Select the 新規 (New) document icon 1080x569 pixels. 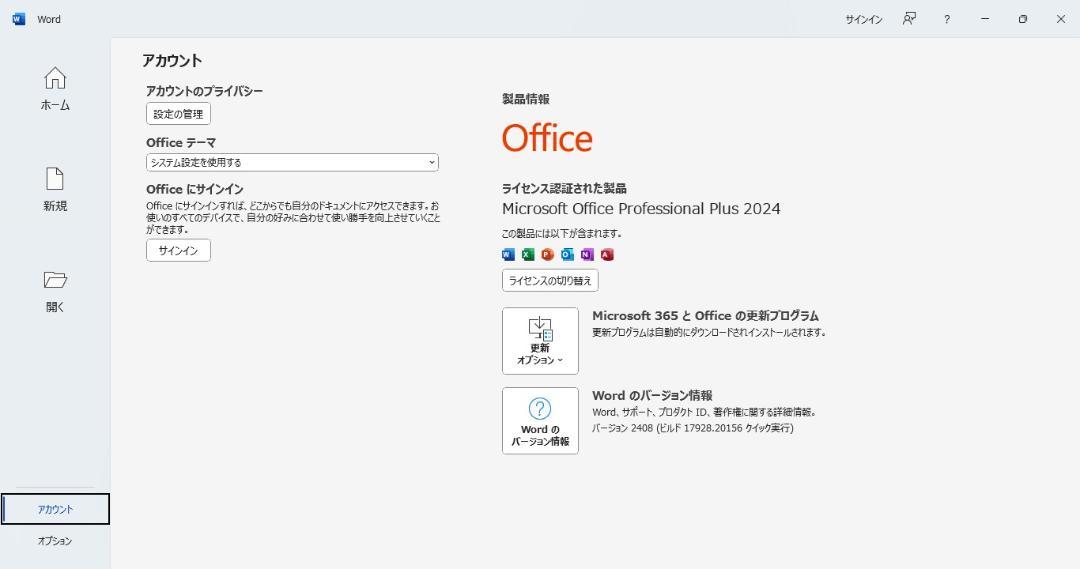click(55, 178)
